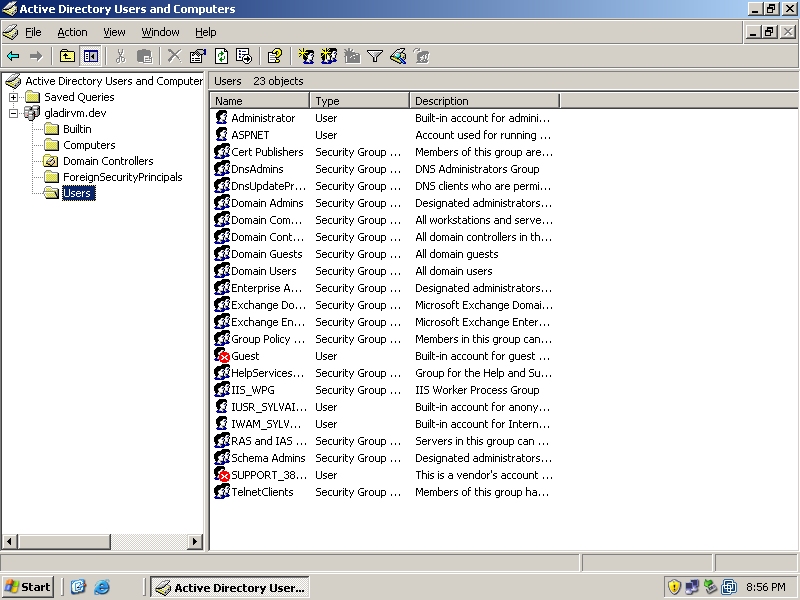
Task: Sort list by the Name column header
Action: coord(260,101)
